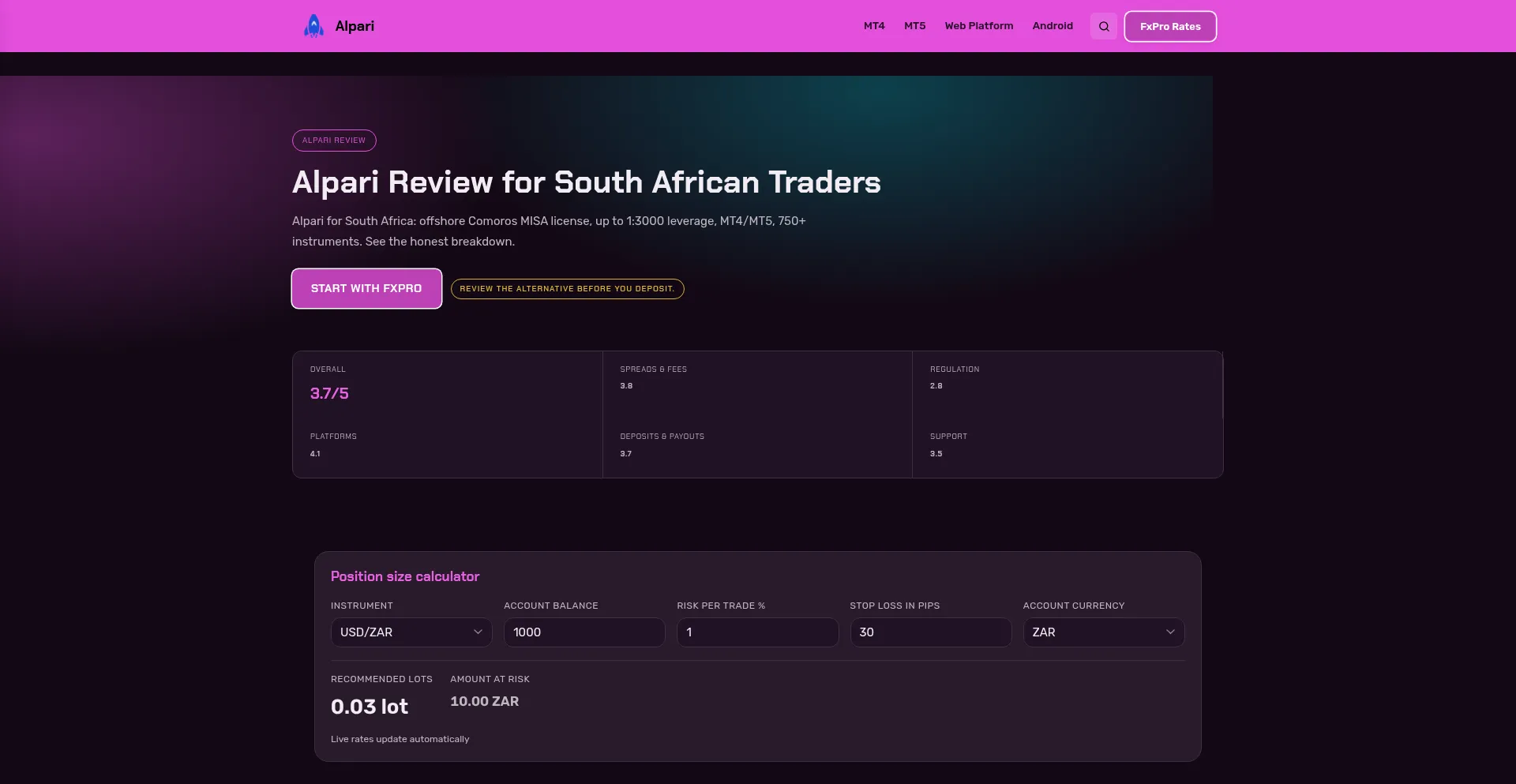
Task: Click the Support 3.5 score
Action: click(936, 454)
